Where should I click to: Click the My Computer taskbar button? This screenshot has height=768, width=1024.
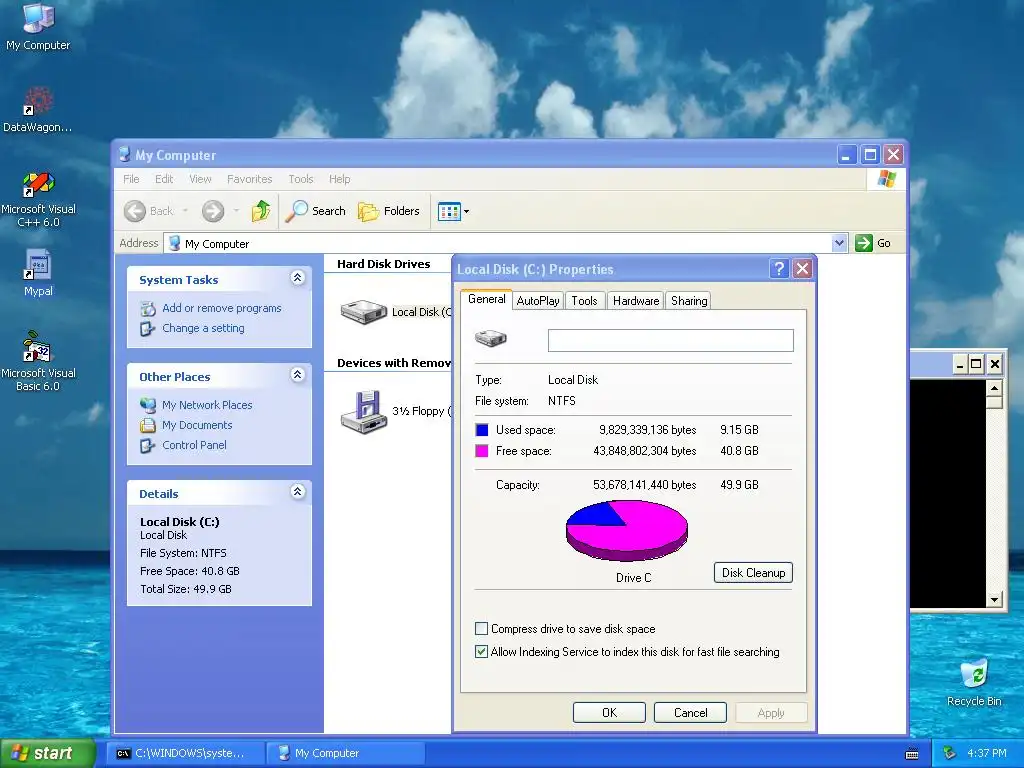coord(346,753)
